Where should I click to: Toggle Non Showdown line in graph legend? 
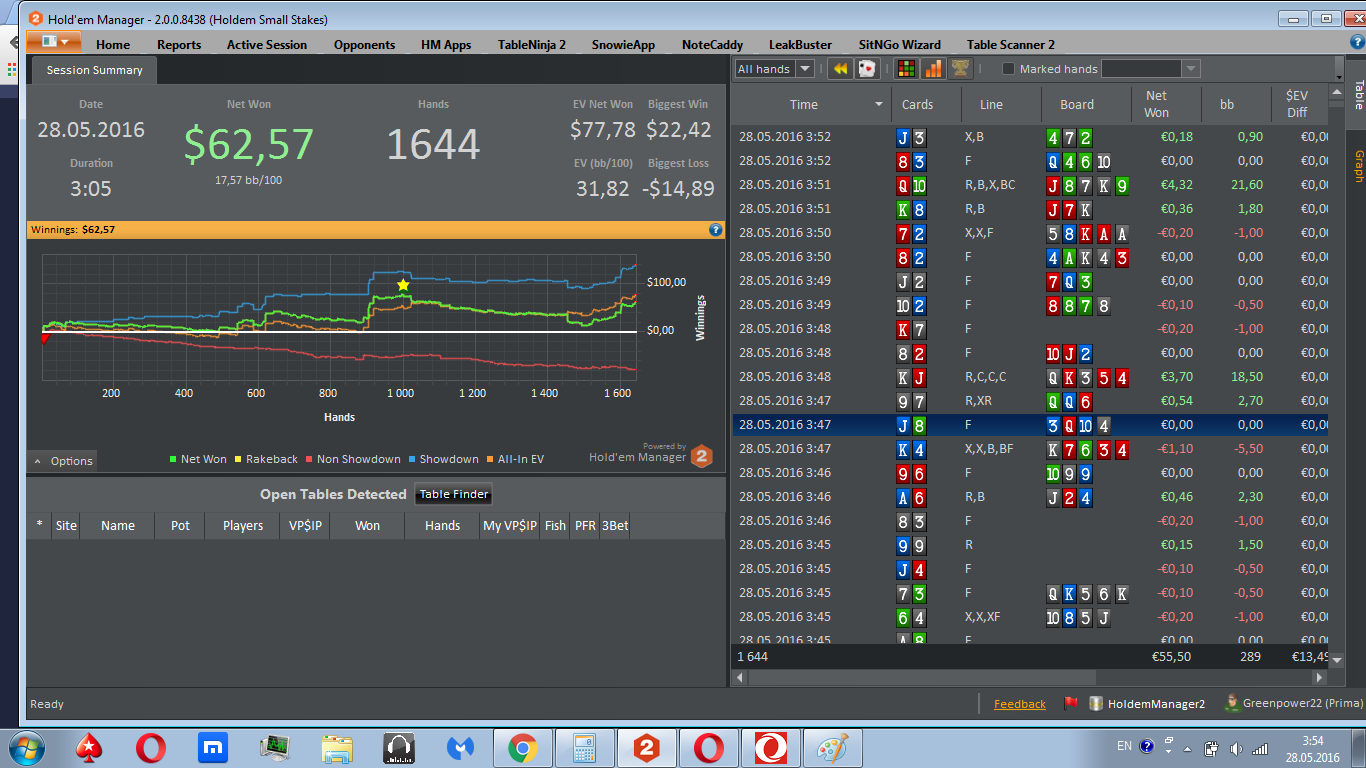click(x=353, y=459)
